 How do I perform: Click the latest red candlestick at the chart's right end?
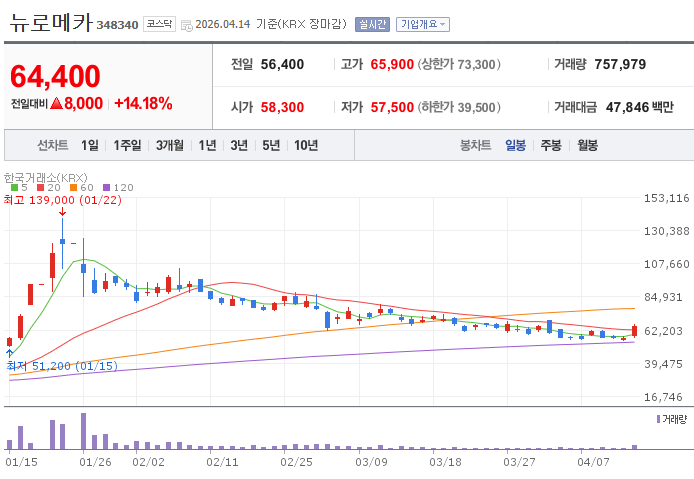point(634,331)
